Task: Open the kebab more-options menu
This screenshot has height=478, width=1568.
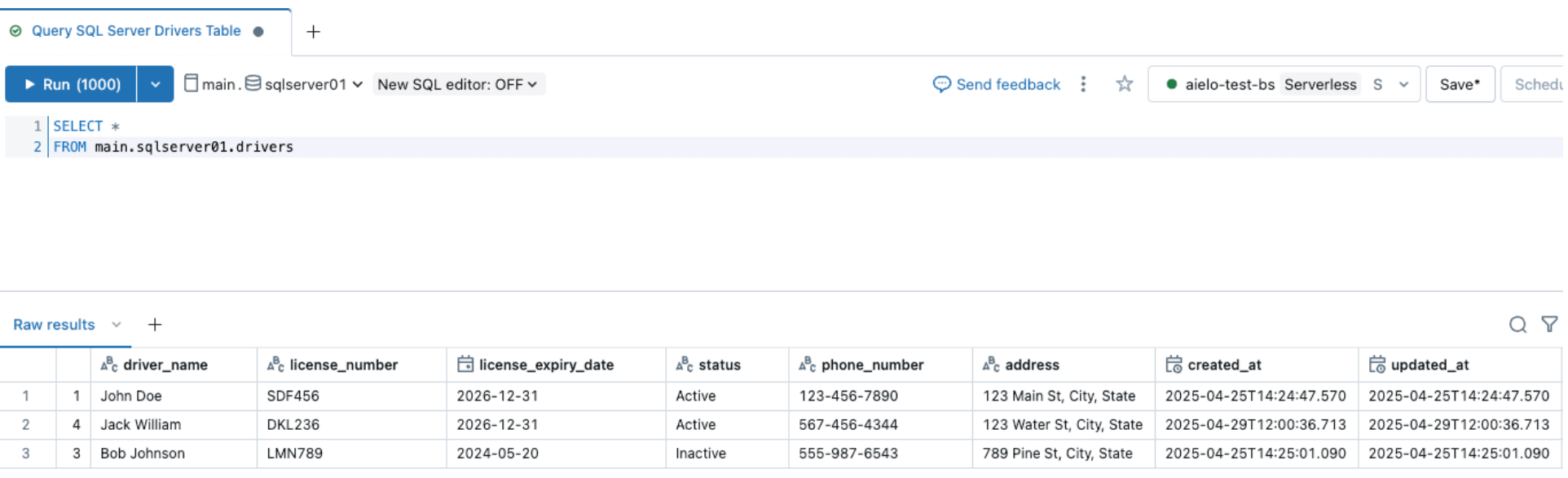Action: tap(1083, 84)
